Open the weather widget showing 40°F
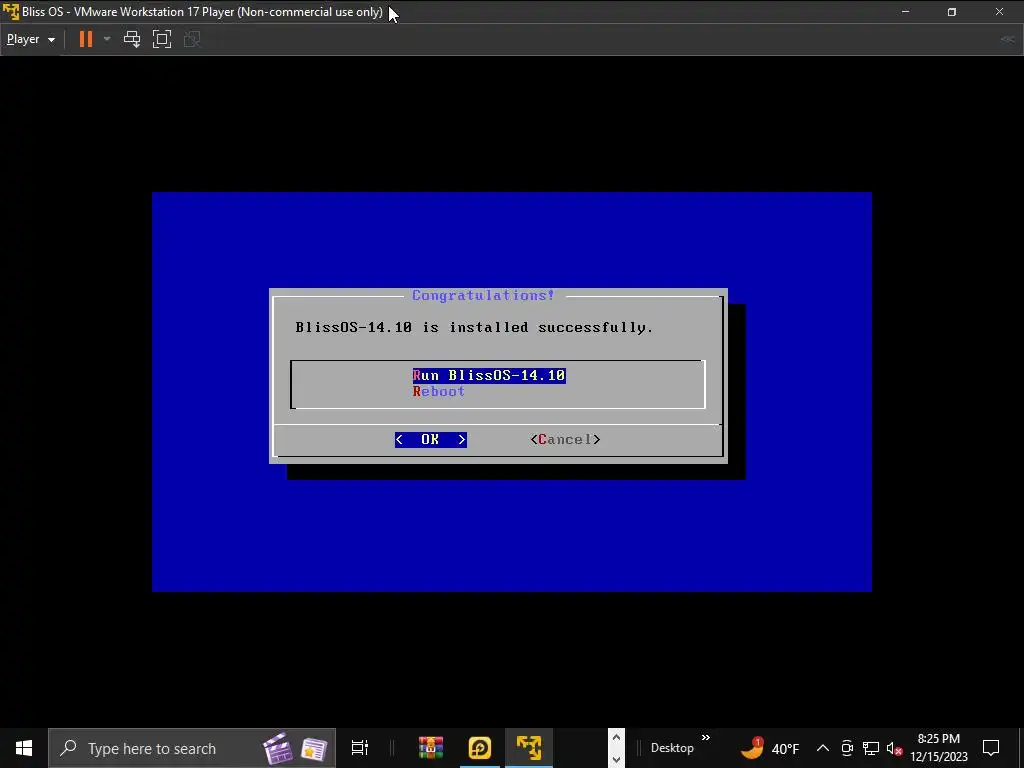The height and width of the screenshot is (768, 1024). pyautogui.click(x=771, y=748)
